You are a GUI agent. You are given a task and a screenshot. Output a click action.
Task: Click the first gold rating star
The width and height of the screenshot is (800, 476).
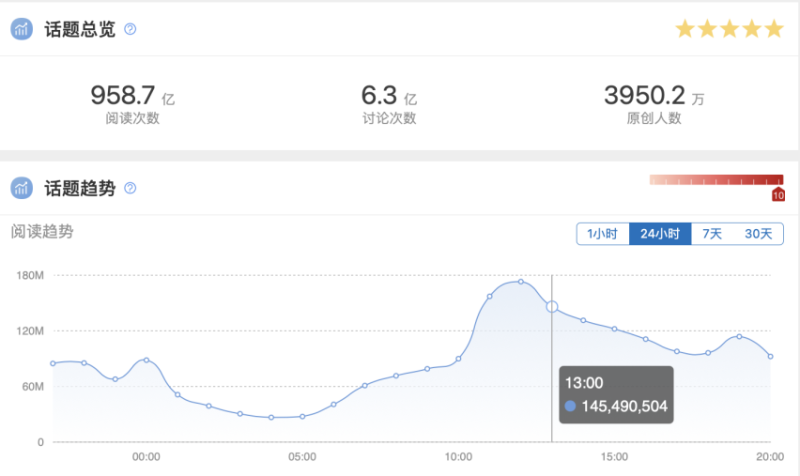pyautogui.click(x=685, y=29)
